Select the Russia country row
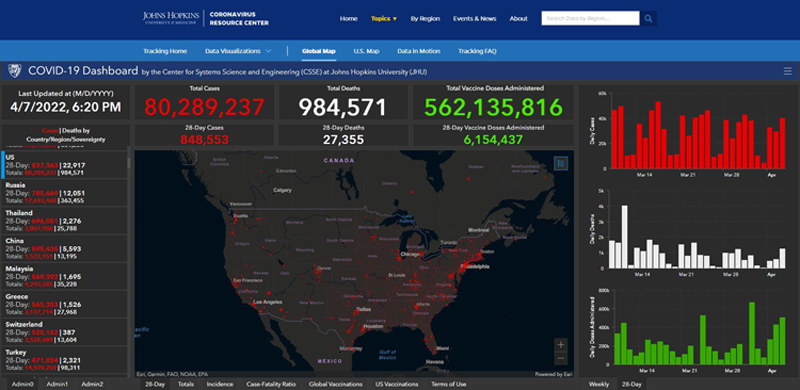 pyautogui.click(x=64, y=192)
